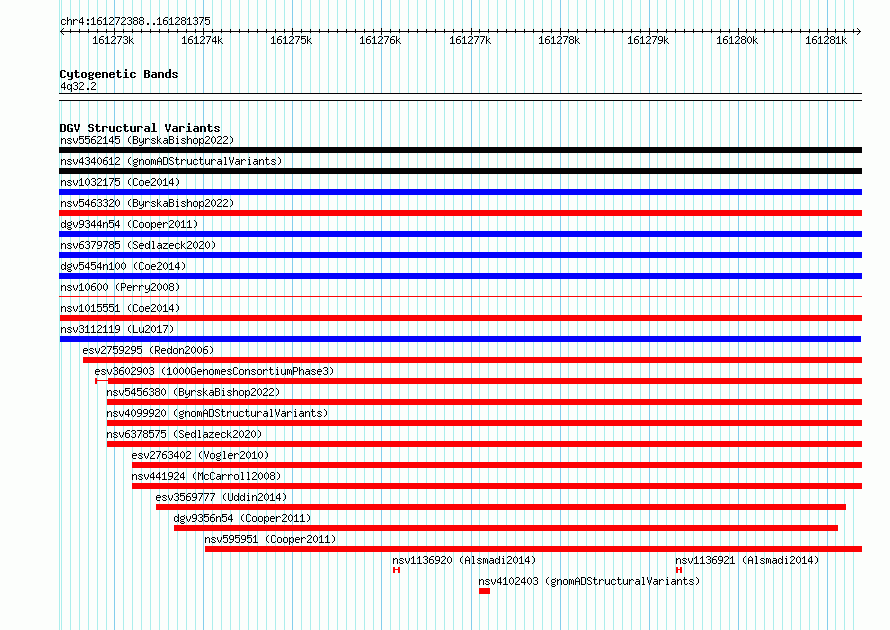Open the nsv1032175 (Coe2014) entry
Screen dimensions: 890x630
point(120,182)
